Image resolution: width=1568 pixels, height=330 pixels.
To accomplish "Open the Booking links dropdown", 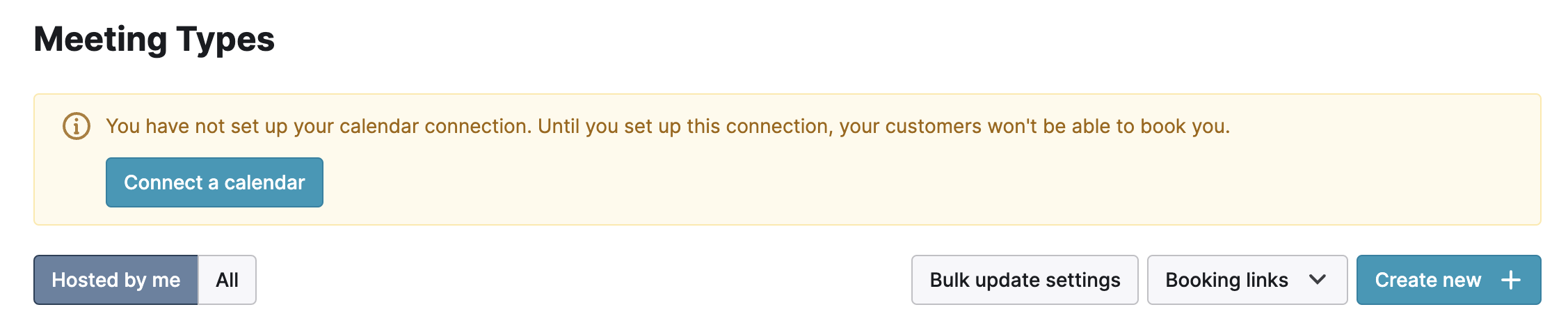I will click(1247, 280).
